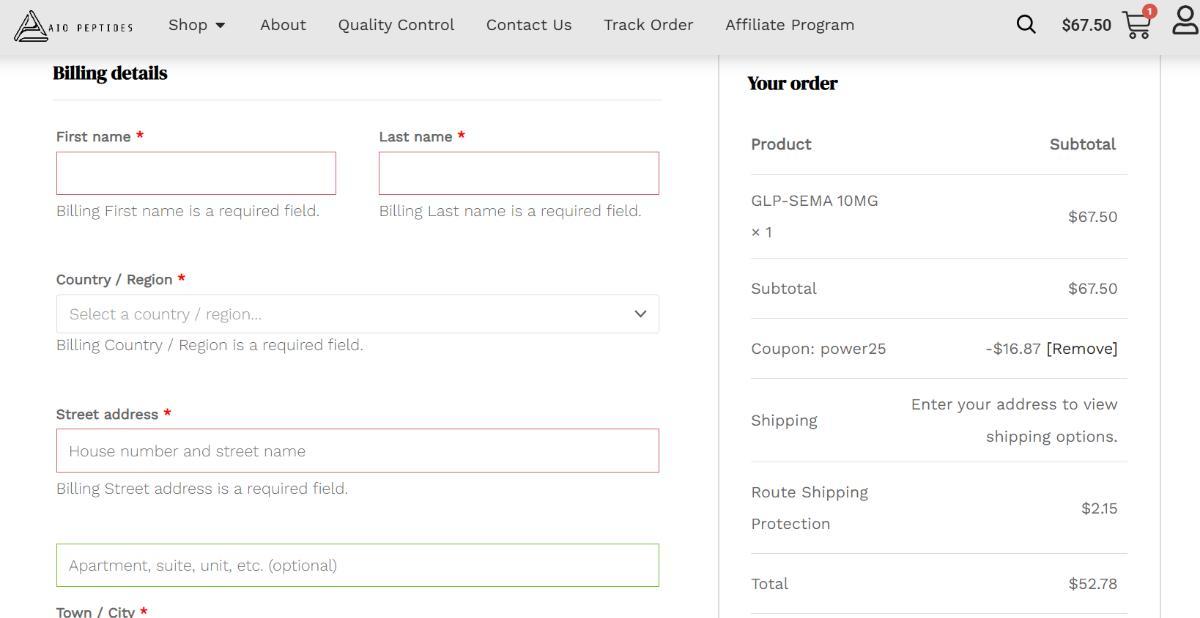
Task: Remove the power25 coupon
Action: point(1082,349)
